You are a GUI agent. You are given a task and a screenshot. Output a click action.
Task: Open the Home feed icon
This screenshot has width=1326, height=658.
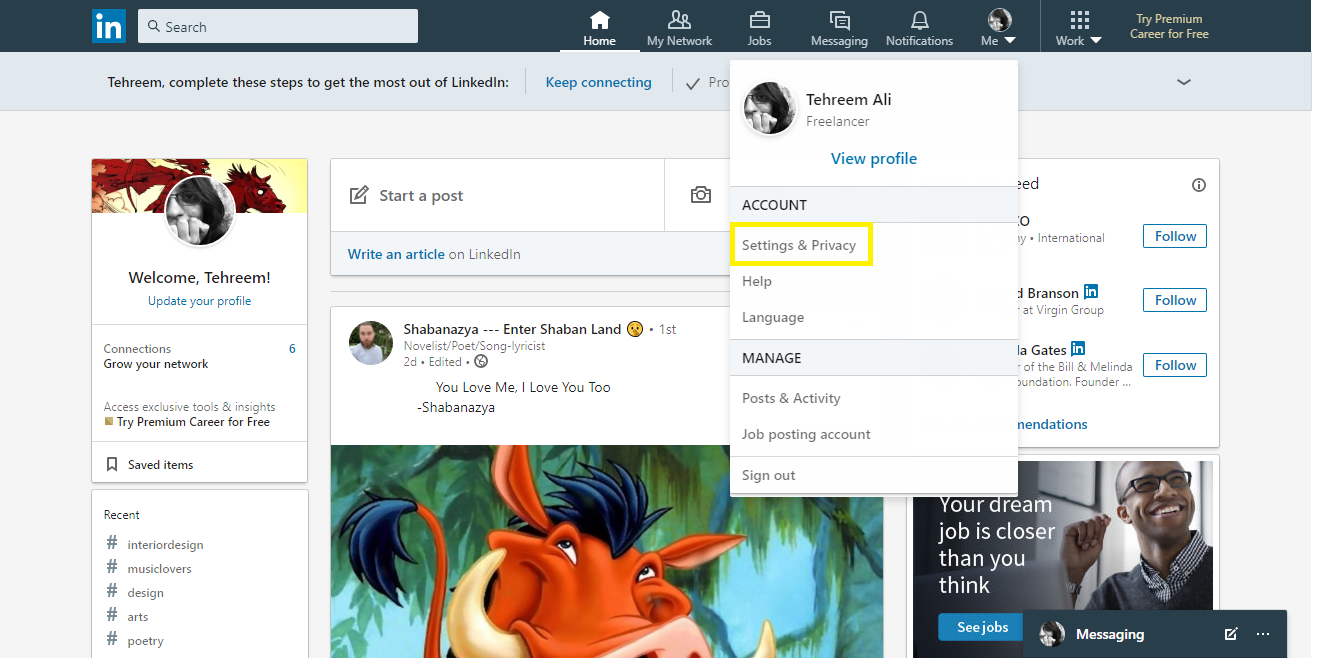(x=599, y=18)
